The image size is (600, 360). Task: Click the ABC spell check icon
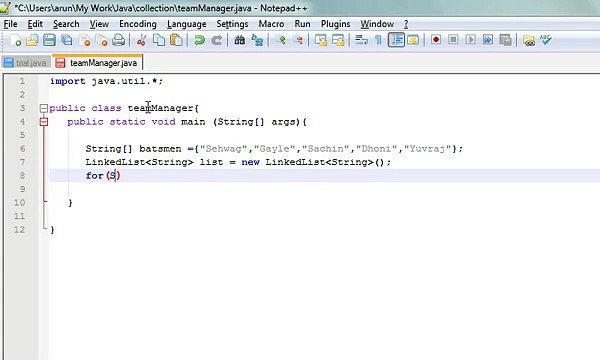[546, 40]
